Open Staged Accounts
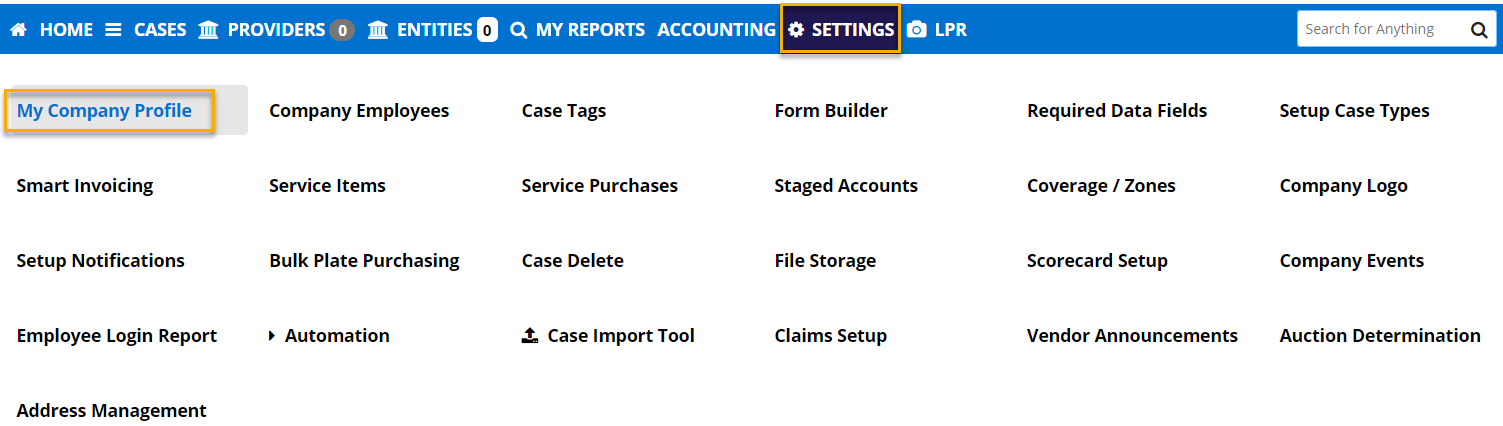This screenshot has width=1503, height=426. click(846, 186)
